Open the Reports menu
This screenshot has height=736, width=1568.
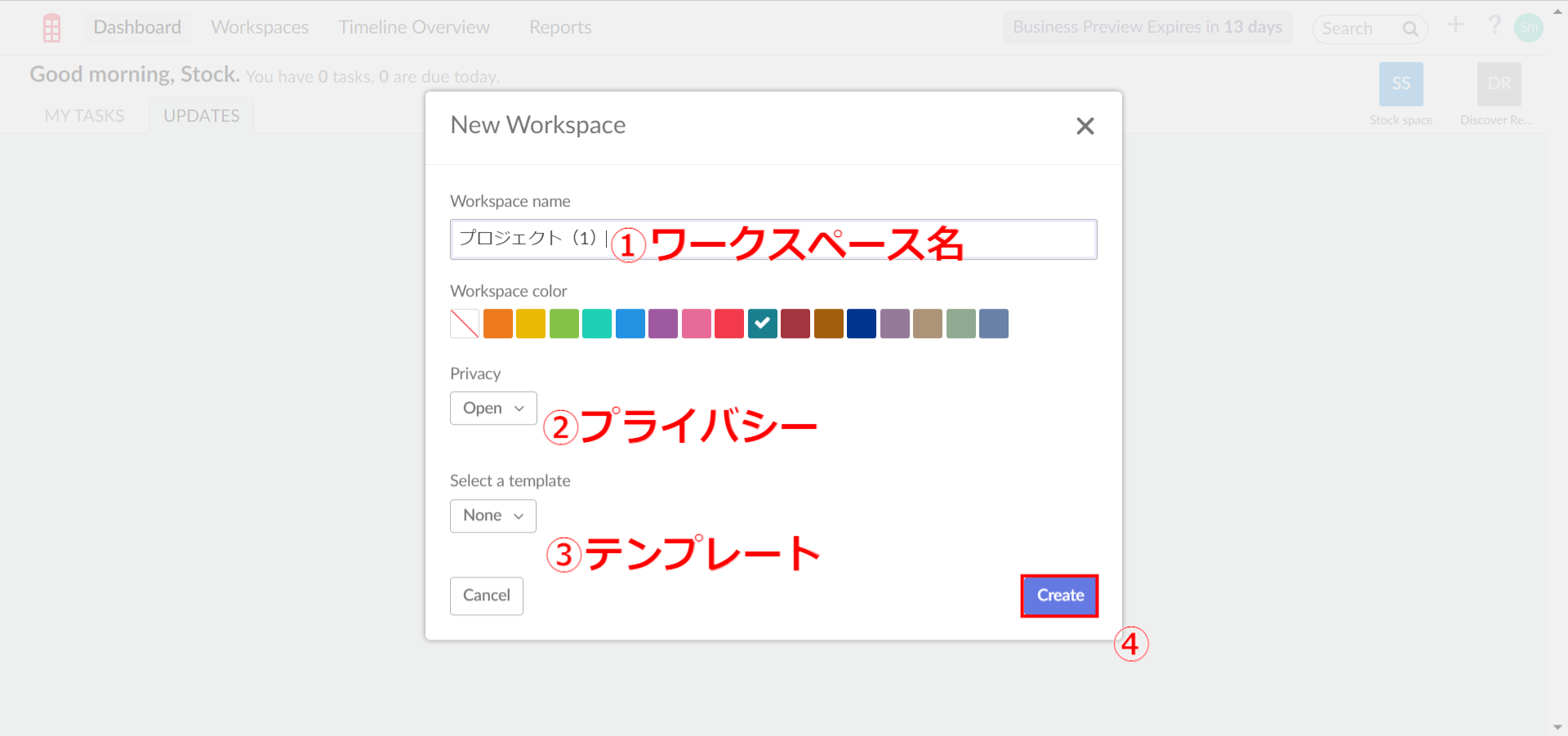point(560,27)
